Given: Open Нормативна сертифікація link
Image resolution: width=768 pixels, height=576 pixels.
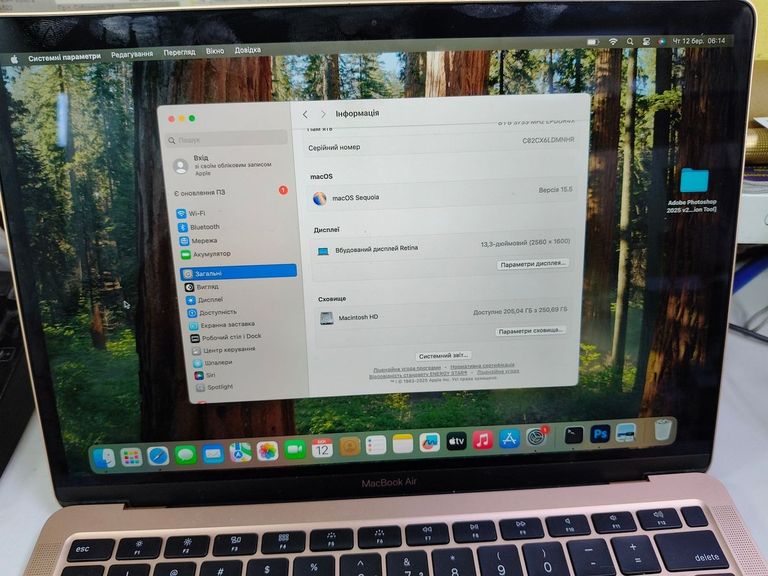Looking at the screenshot, I should coord(482,365).
